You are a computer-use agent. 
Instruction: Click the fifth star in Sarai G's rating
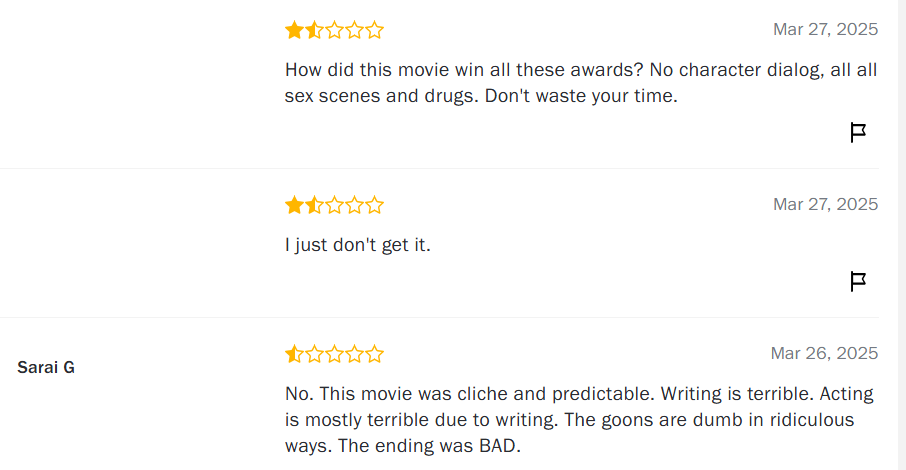(374, 354)
